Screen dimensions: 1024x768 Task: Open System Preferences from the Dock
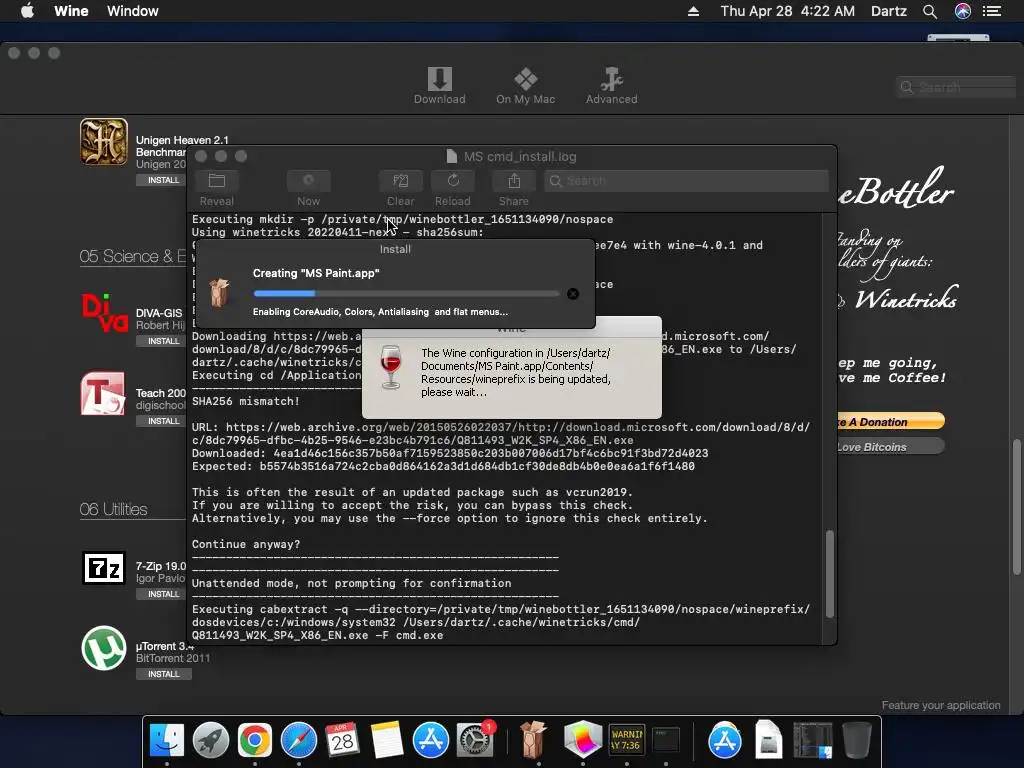tap(475, 741)
